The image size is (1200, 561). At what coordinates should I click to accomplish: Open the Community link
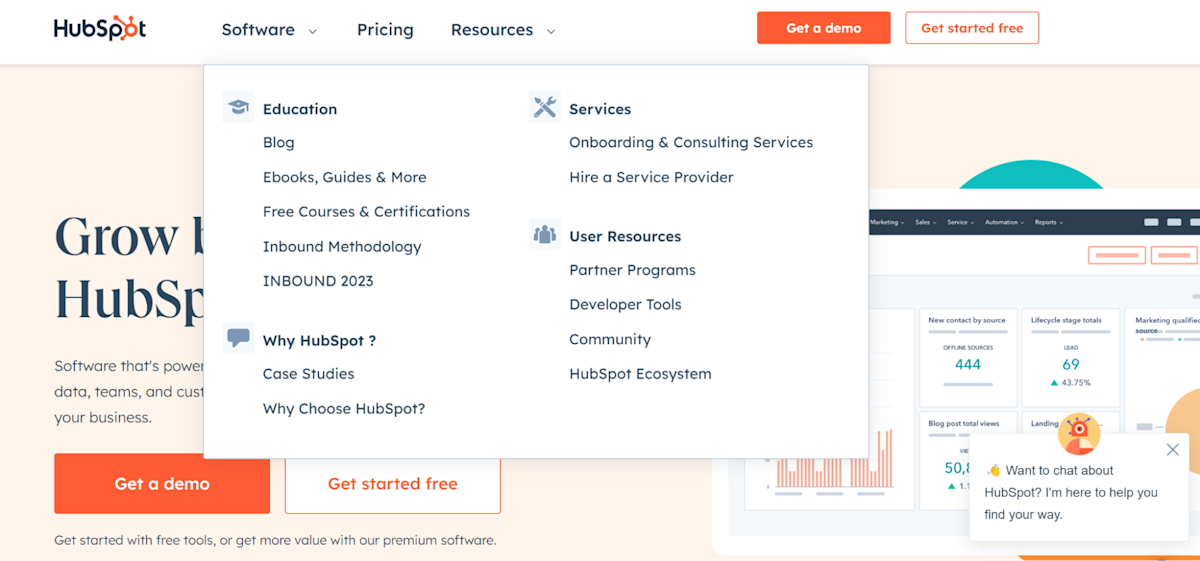pyautogui.click(x=610, y=340)
